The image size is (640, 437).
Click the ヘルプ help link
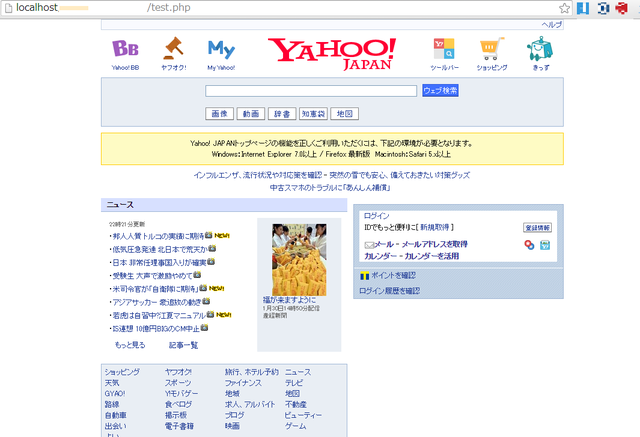tap(552, 24)
